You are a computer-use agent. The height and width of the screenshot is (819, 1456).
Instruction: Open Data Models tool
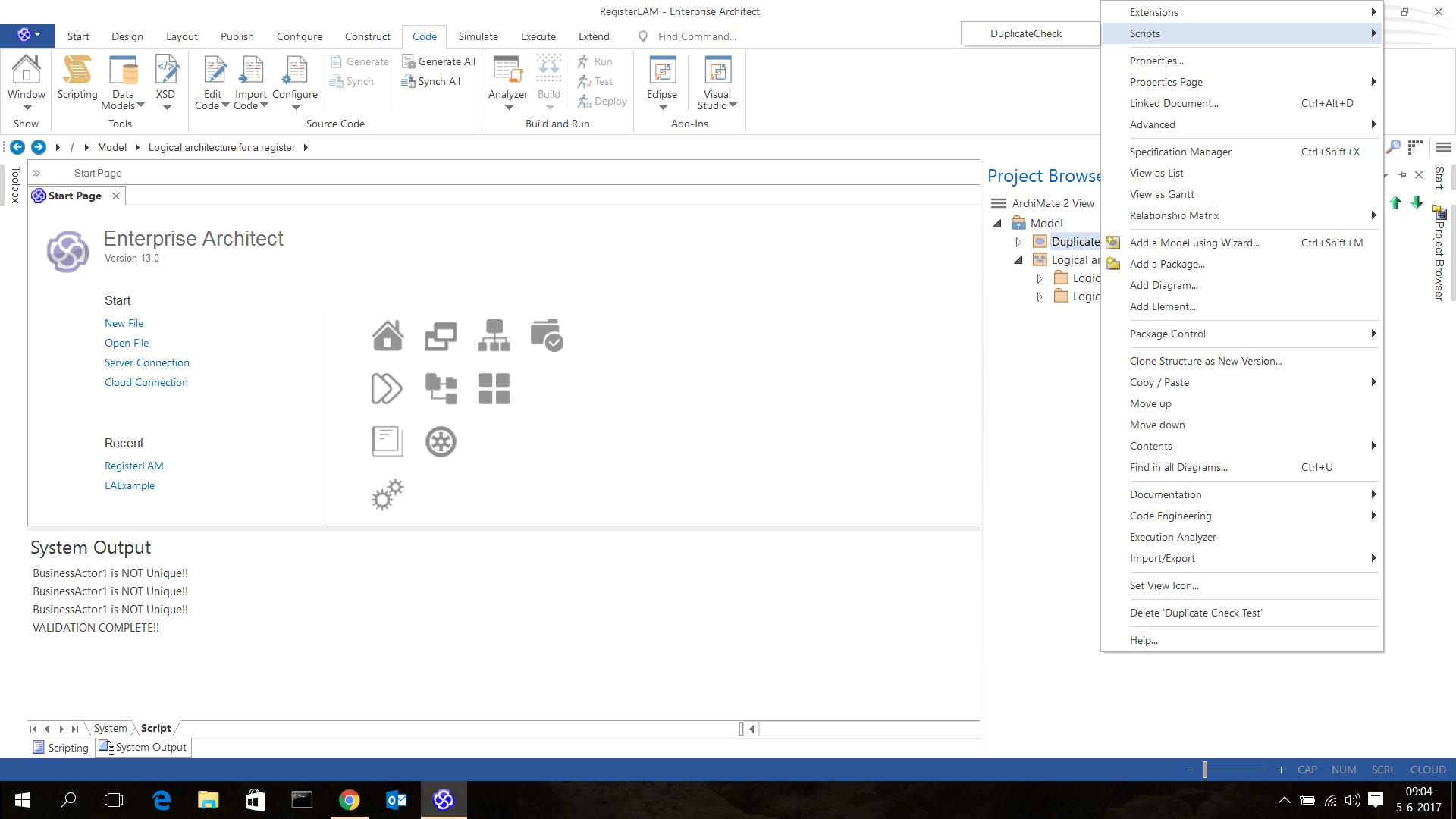[x=123, y=82]
